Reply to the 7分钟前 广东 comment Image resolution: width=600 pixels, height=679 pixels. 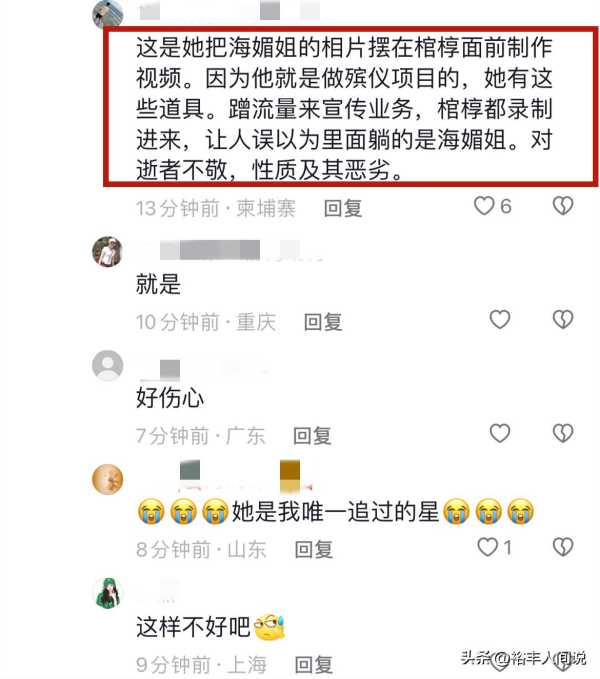click(x=312, y=436)
